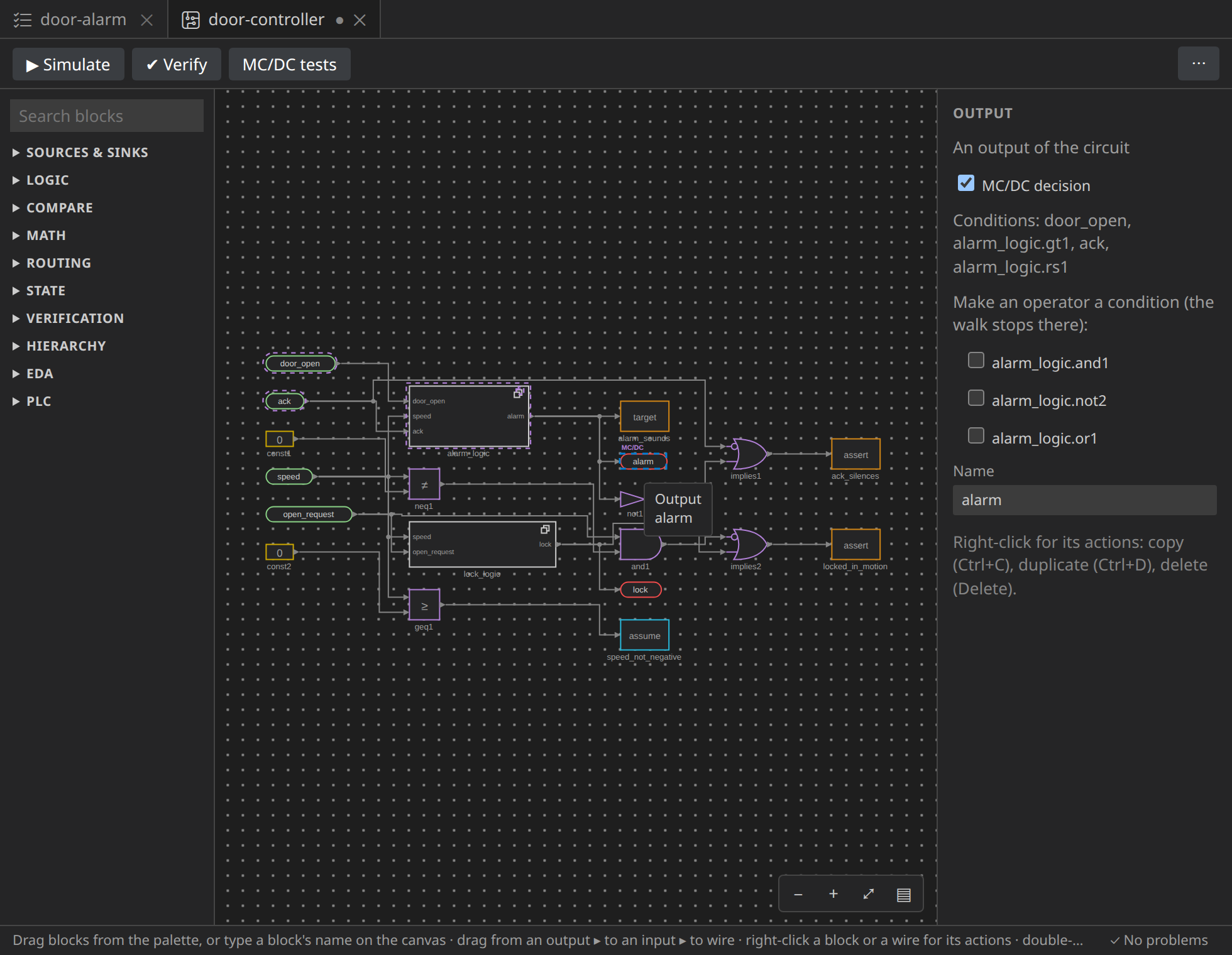Close the door-controller tab

coord(360,20)
